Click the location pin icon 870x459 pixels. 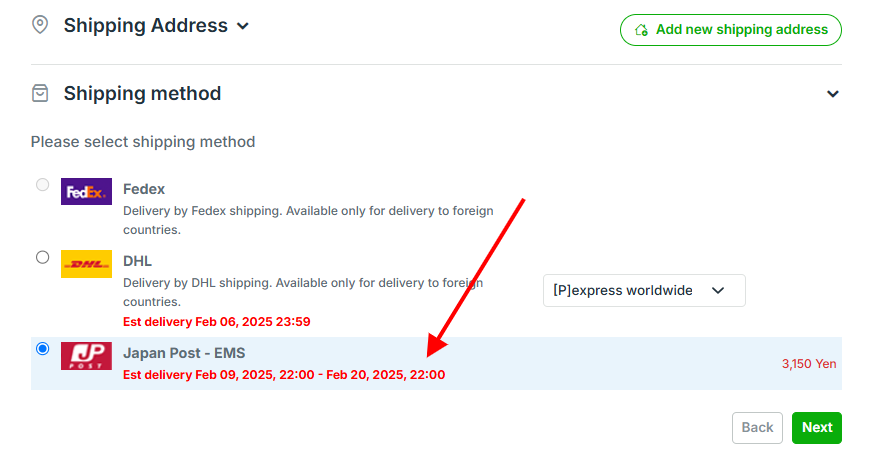[x=40, y=25]
